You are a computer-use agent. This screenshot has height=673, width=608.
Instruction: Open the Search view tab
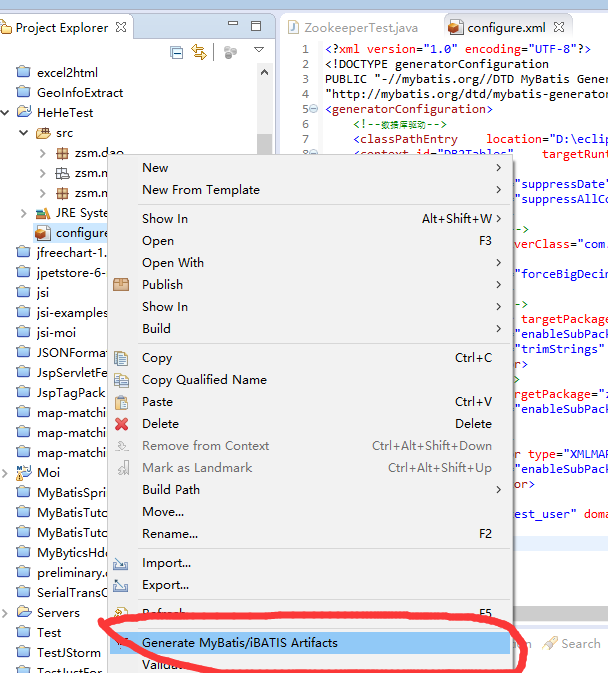(x=572, y=643)
